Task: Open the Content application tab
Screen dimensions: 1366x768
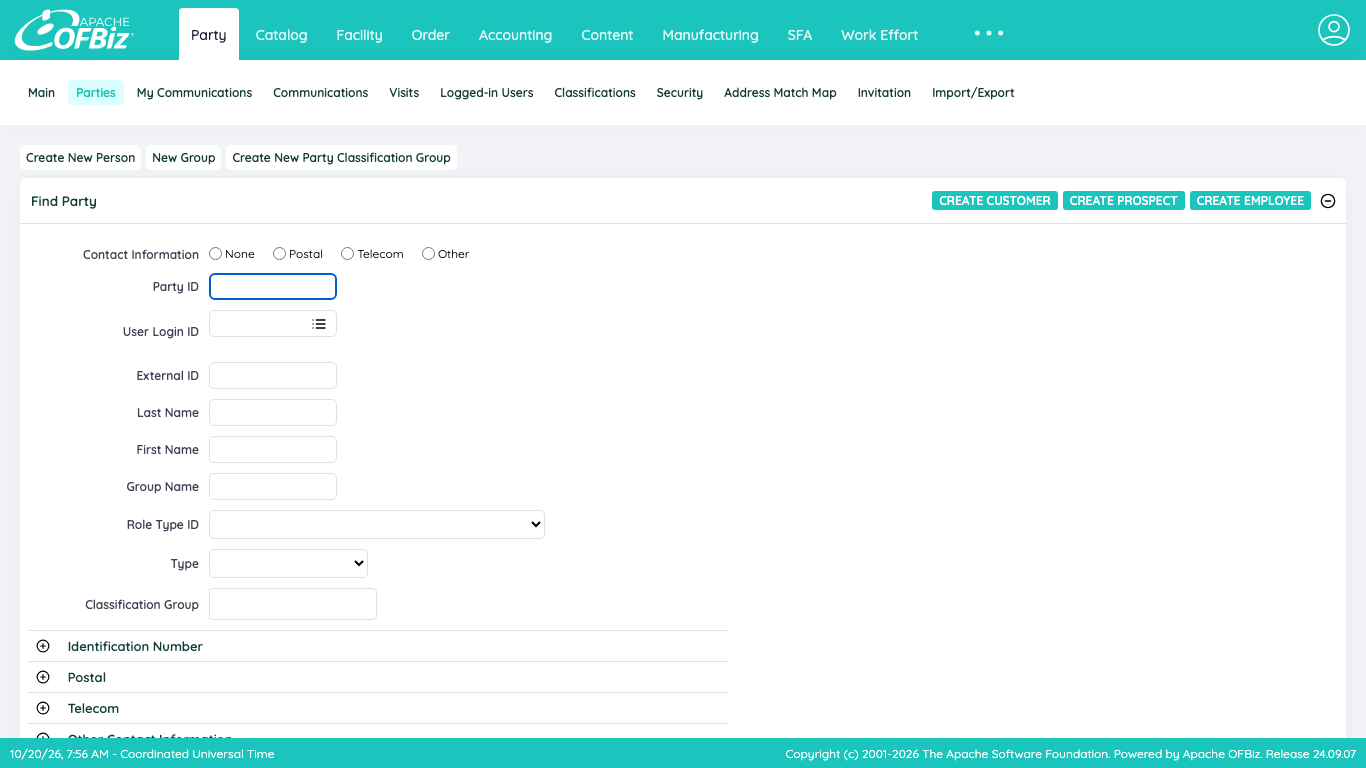Action: point(607,35)
